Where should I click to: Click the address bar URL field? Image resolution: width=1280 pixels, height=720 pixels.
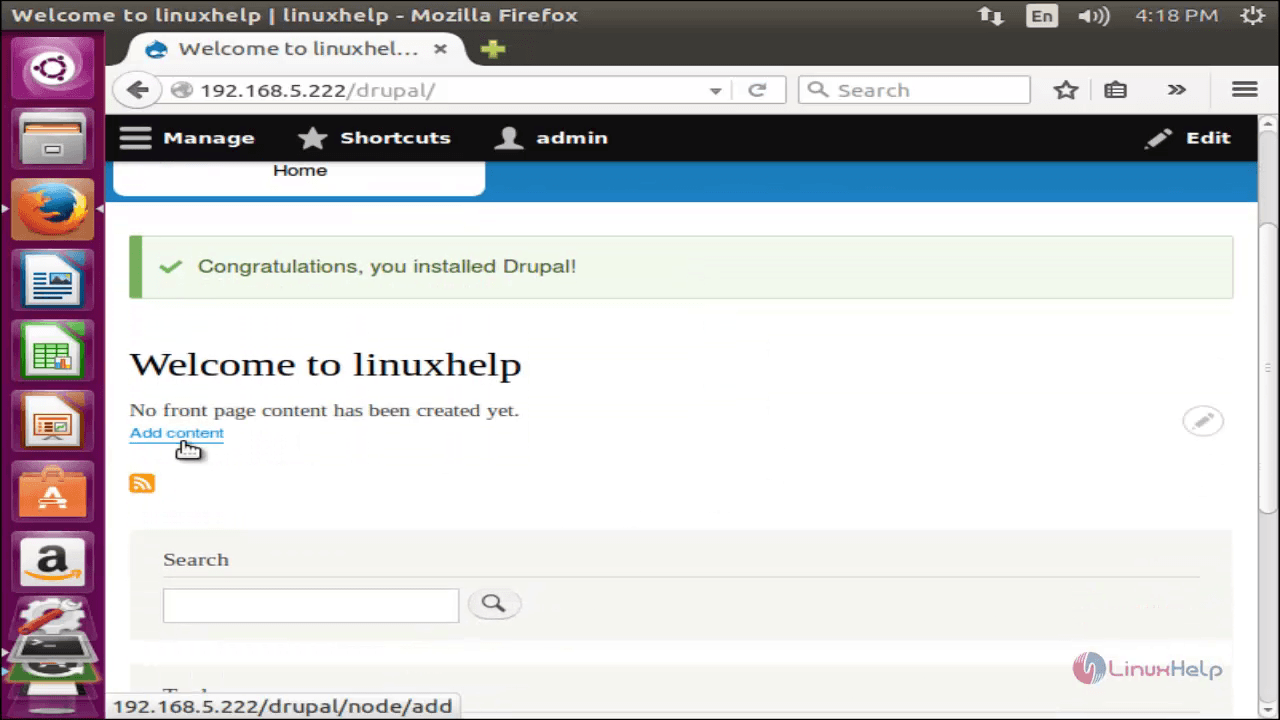[450, 90]
